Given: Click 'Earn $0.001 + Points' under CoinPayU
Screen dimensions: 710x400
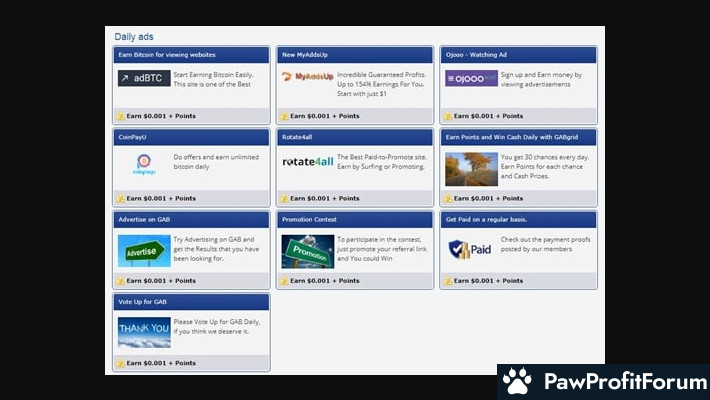Looking at the screenshot, I should pyautogui.click(x=161, y=198).
